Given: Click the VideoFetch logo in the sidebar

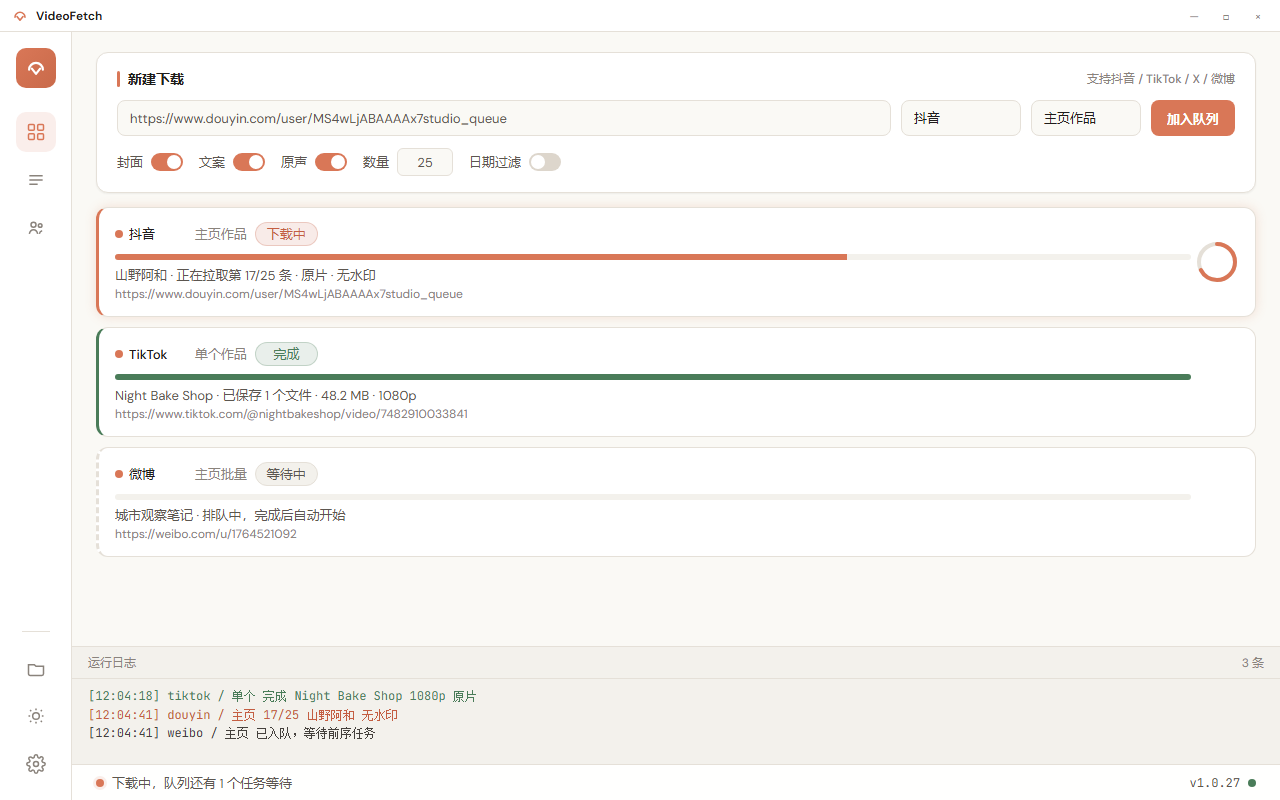Looking at the screenshot, I should click(36, 68).
